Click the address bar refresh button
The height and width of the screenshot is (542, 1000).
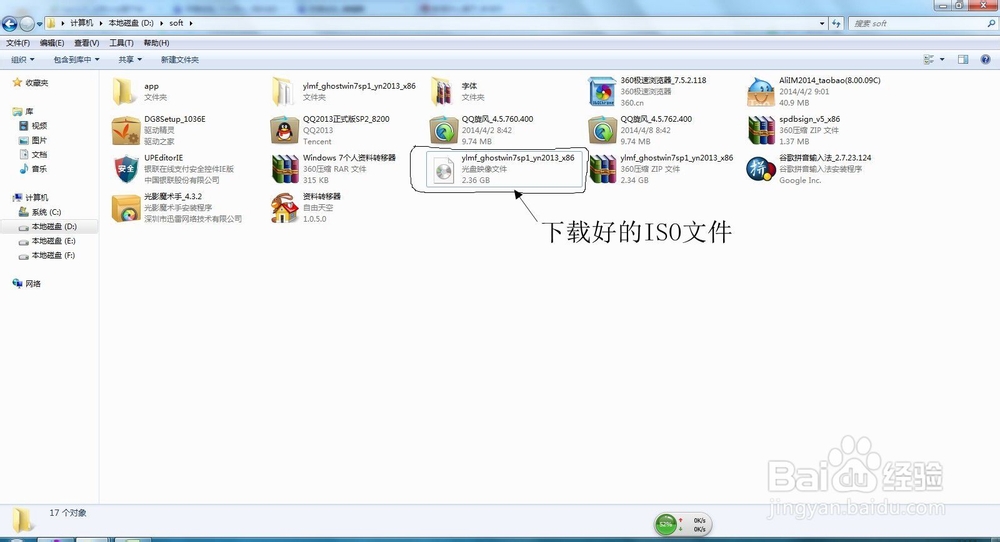click(x=837, y=24)
